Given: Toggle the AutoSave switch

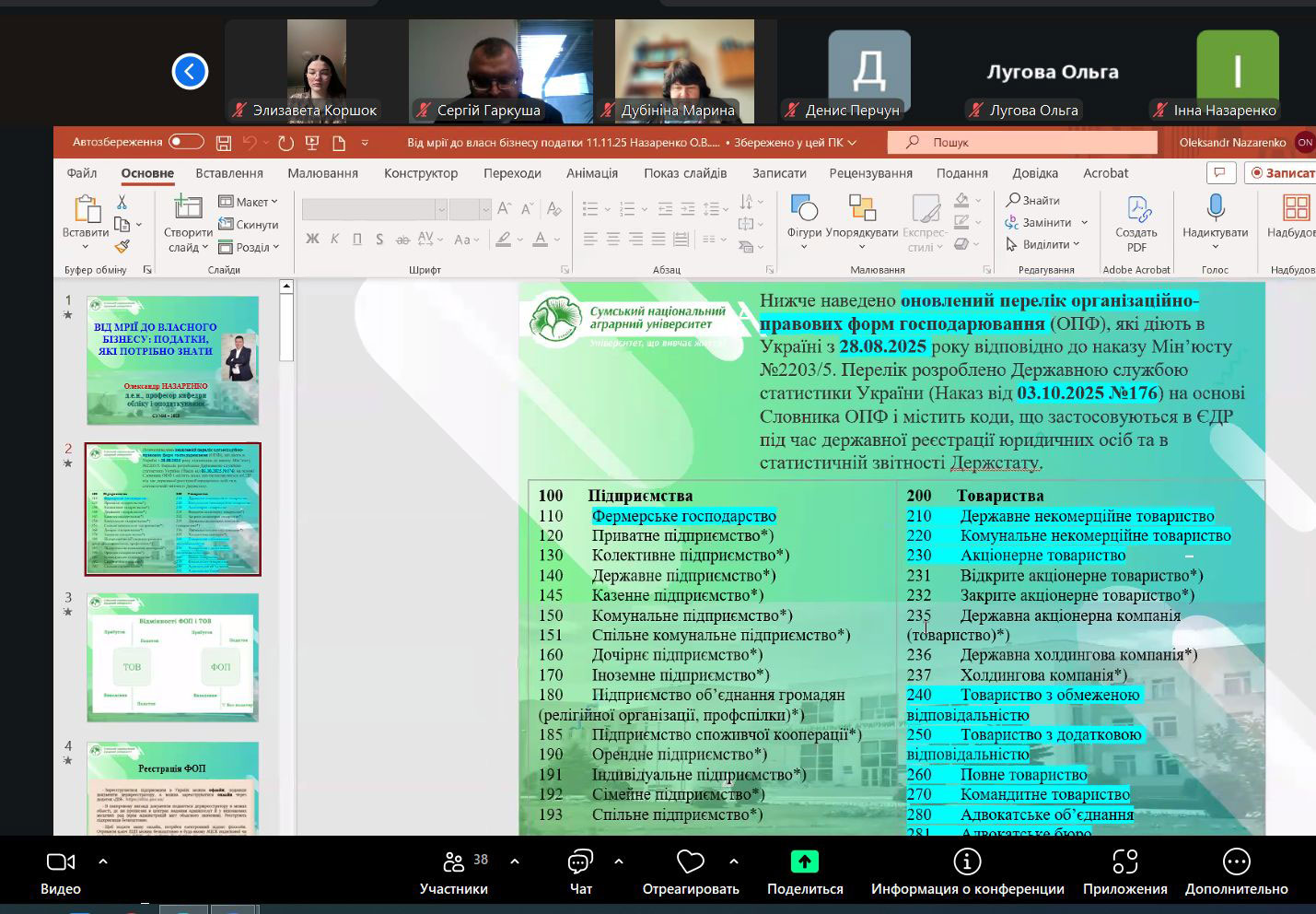Looking at the screenshot, I should pyautogui.click(x=186, y=142).
